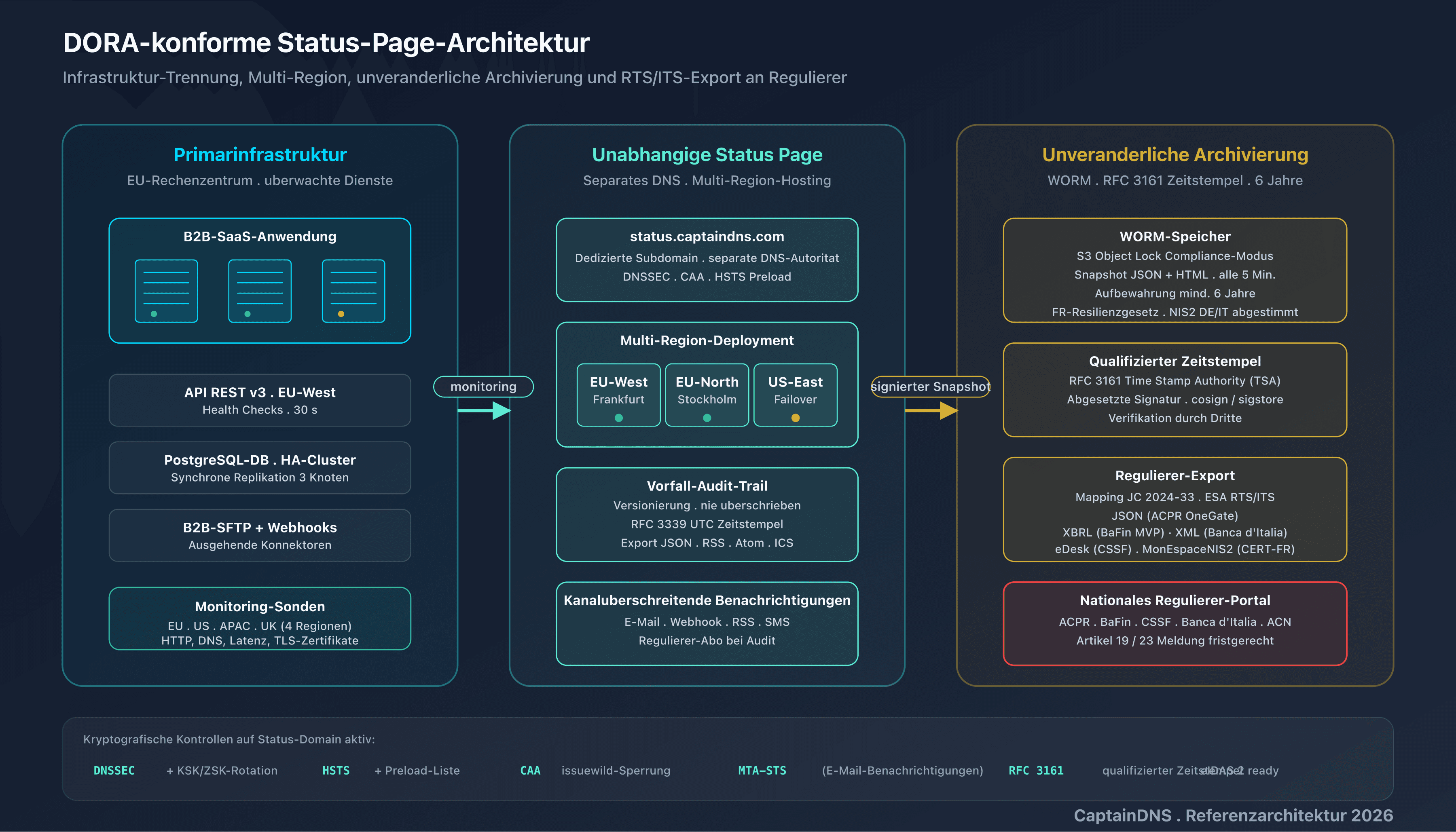The image size is (1456, 832).
Task: Open the US-East Failover region box
Action: 795,395
